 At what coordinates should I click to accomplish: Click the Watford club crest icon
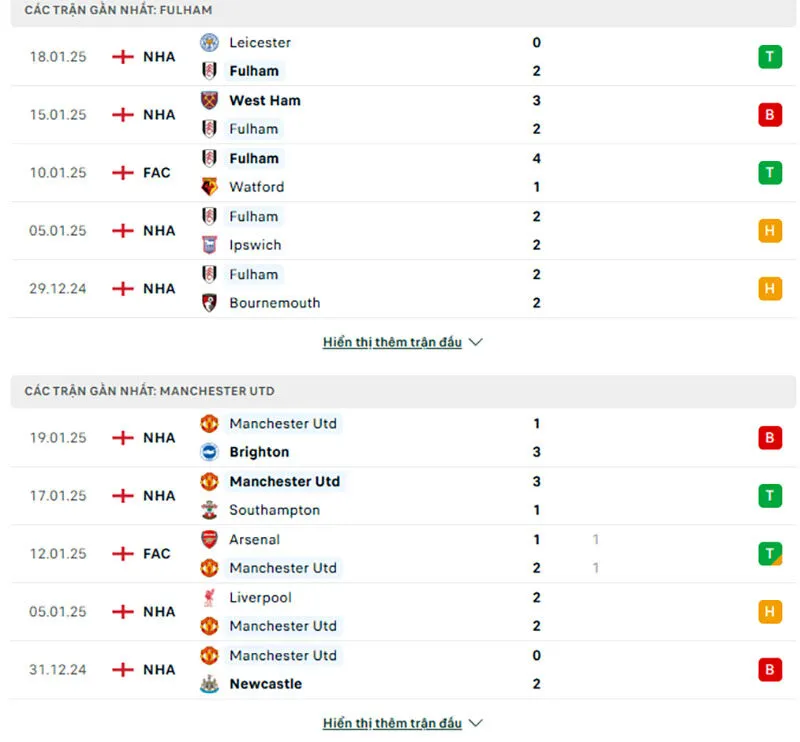(x=209, y=187)
